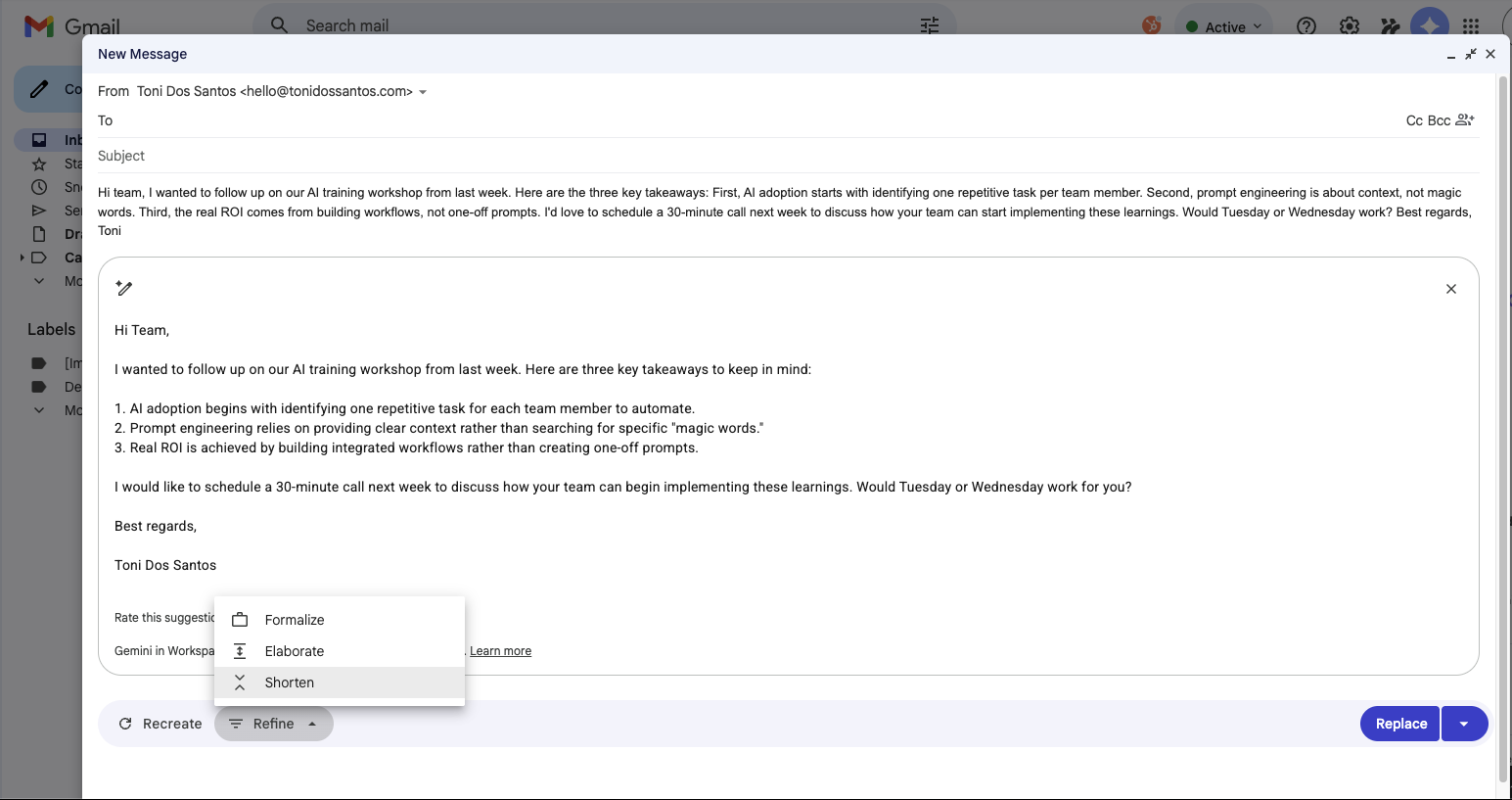Viewport: 1512px width, 800px height.
Task: Click into the Subject field
Action: [783, 156]
